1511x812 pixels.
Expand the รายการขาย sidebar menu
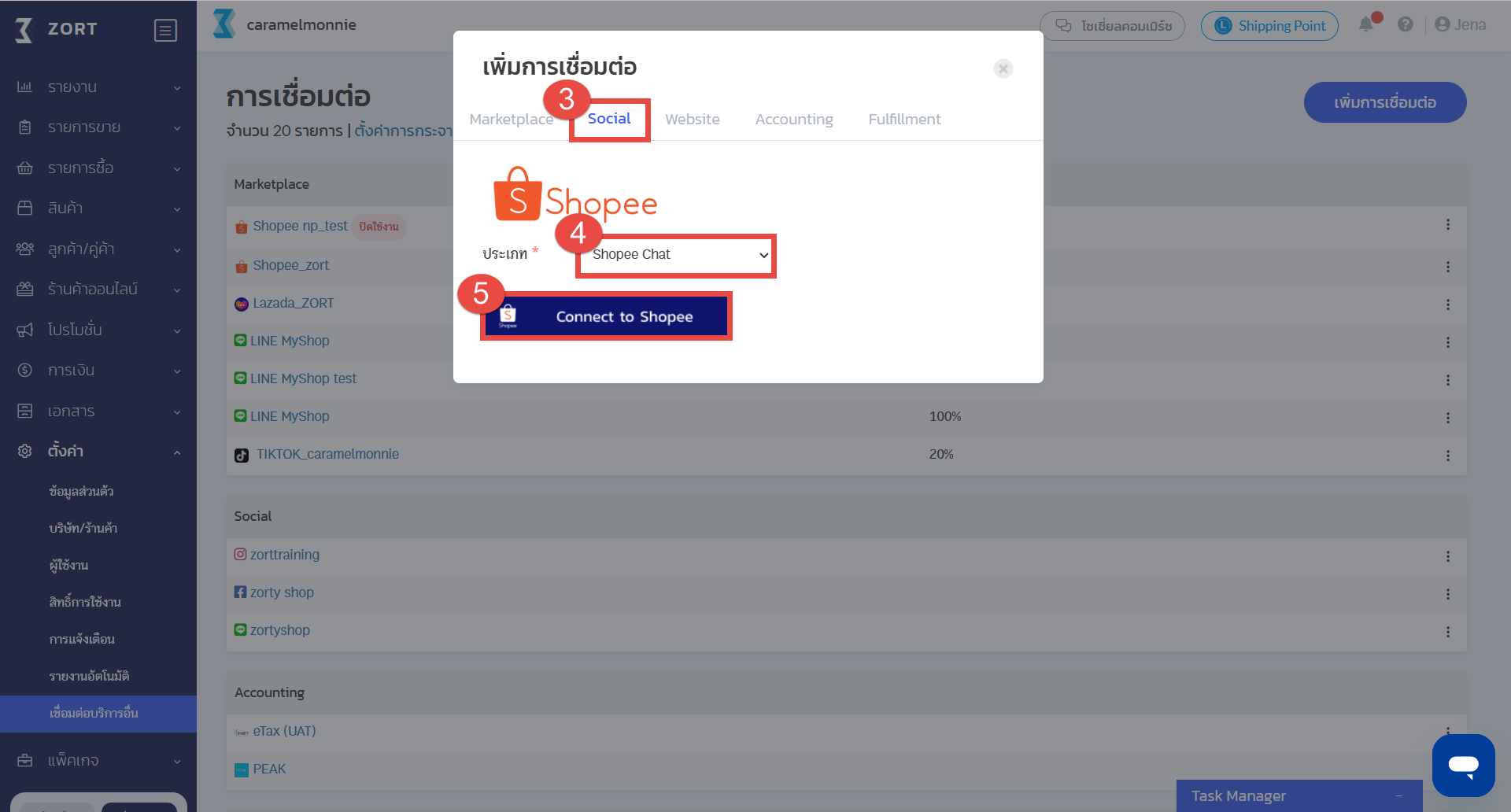point(98,127)
